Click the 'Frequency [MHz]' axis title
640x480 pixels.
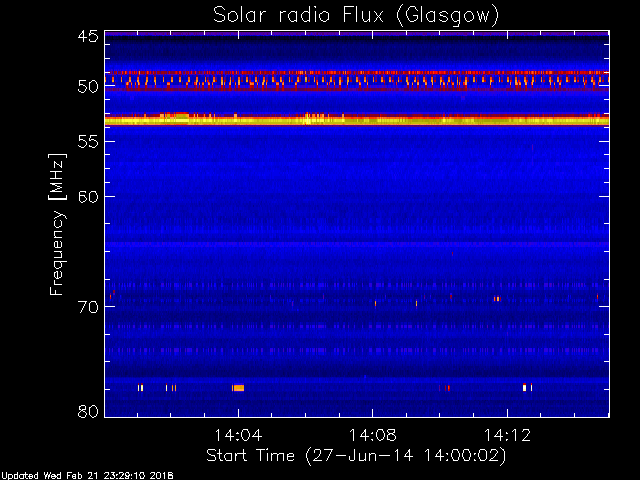coord(57,224)
